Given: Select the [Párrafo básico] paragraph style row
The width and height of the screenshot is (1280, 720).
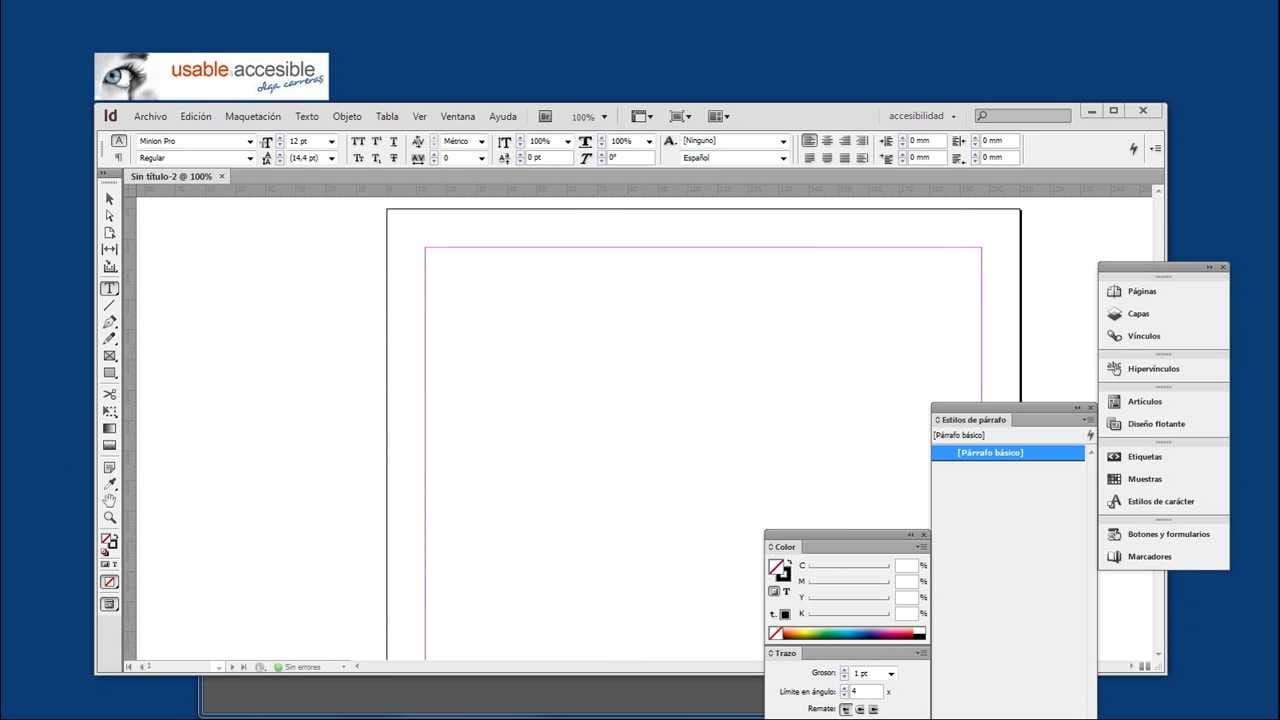Looking at the screenshot, I should [1008, 453].
